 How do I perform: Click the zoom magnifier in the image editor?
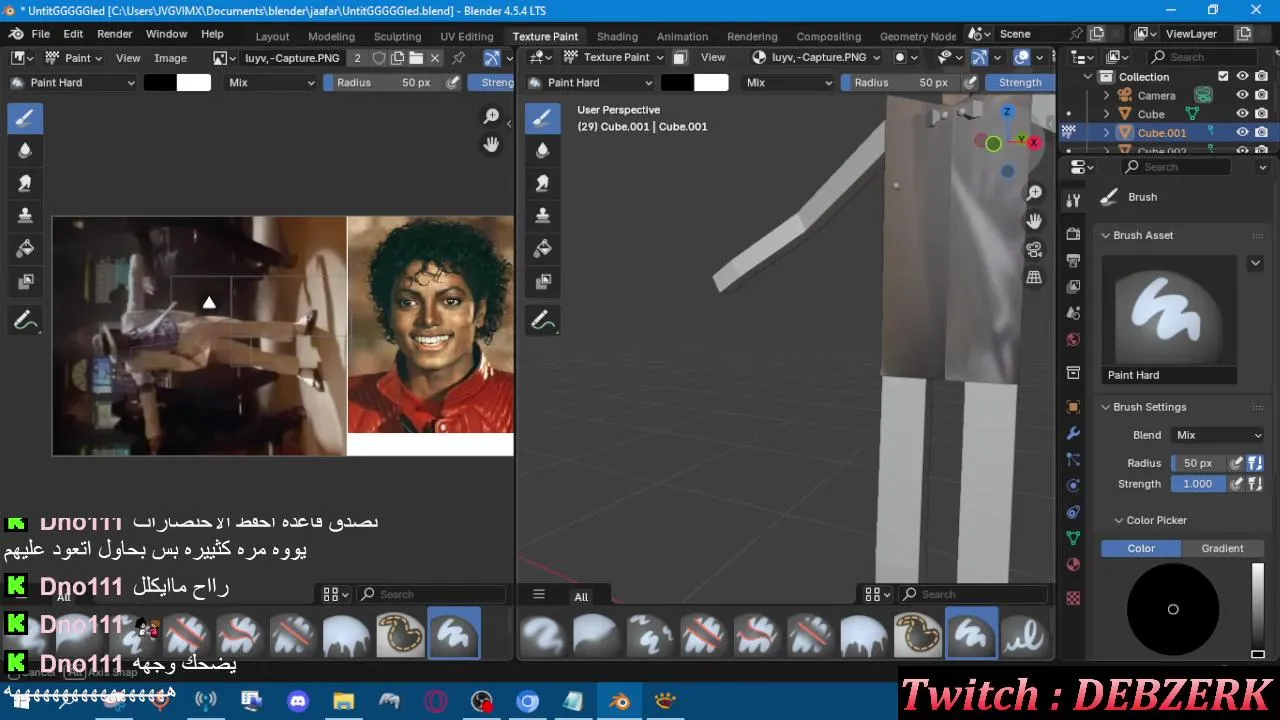(491, 117)
